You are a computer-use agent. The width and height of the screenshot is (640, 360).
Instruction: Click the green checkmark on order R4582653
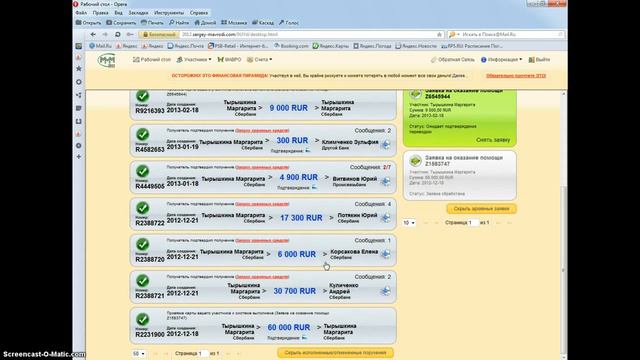(142, 134)
